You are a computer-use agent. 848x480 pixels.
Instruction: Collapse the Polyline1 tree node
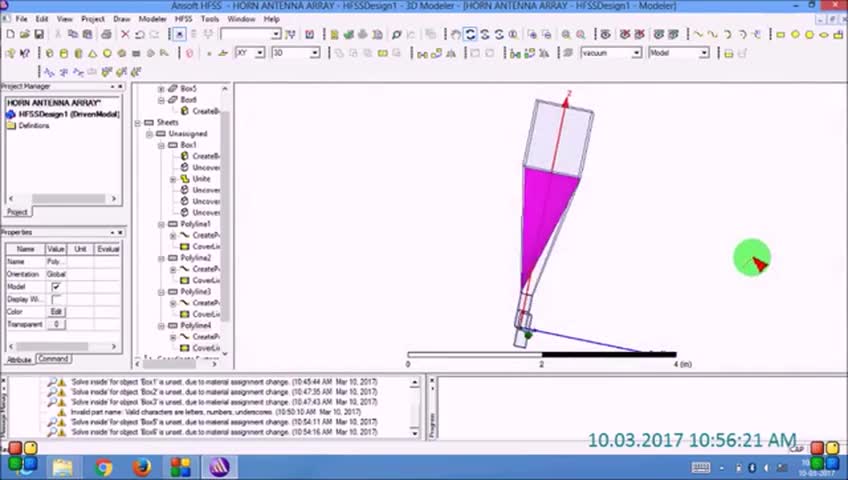pyautogui.click(x=161, y=224)
